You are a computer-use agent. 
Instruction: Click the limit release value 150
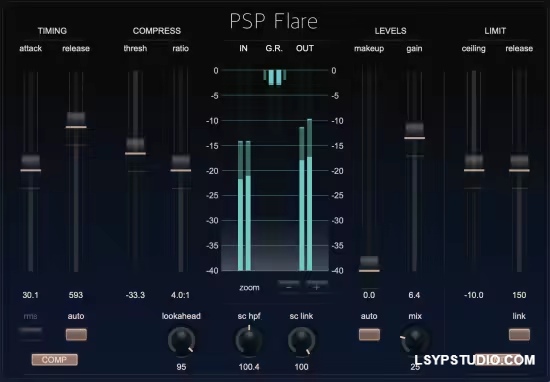(x=519, y=295)
